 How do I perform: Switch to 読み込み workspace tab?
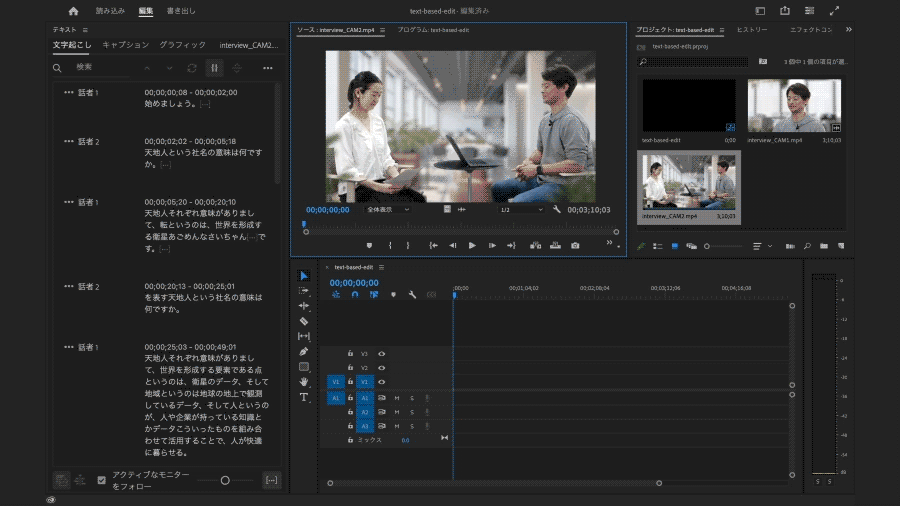110,11
